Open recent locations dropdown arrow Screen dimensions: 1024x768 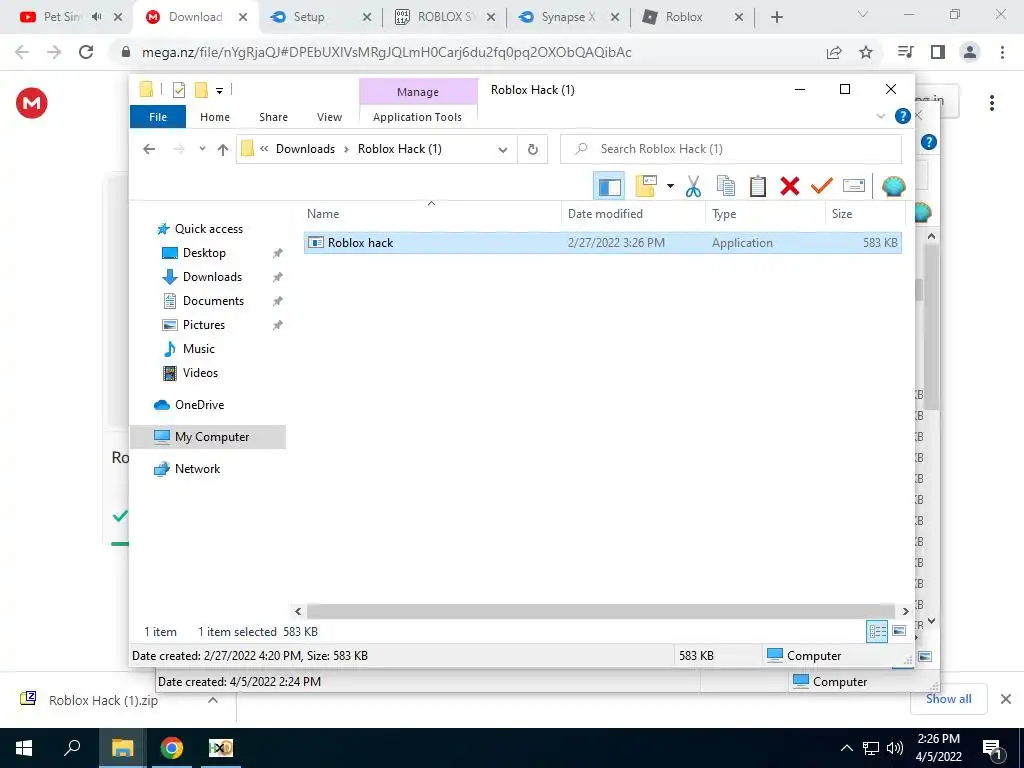202,149
